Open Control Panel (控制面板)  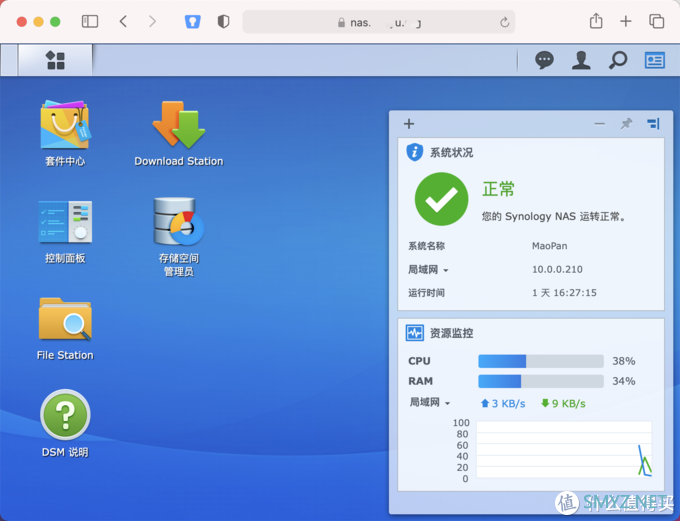tap(65, 232)
